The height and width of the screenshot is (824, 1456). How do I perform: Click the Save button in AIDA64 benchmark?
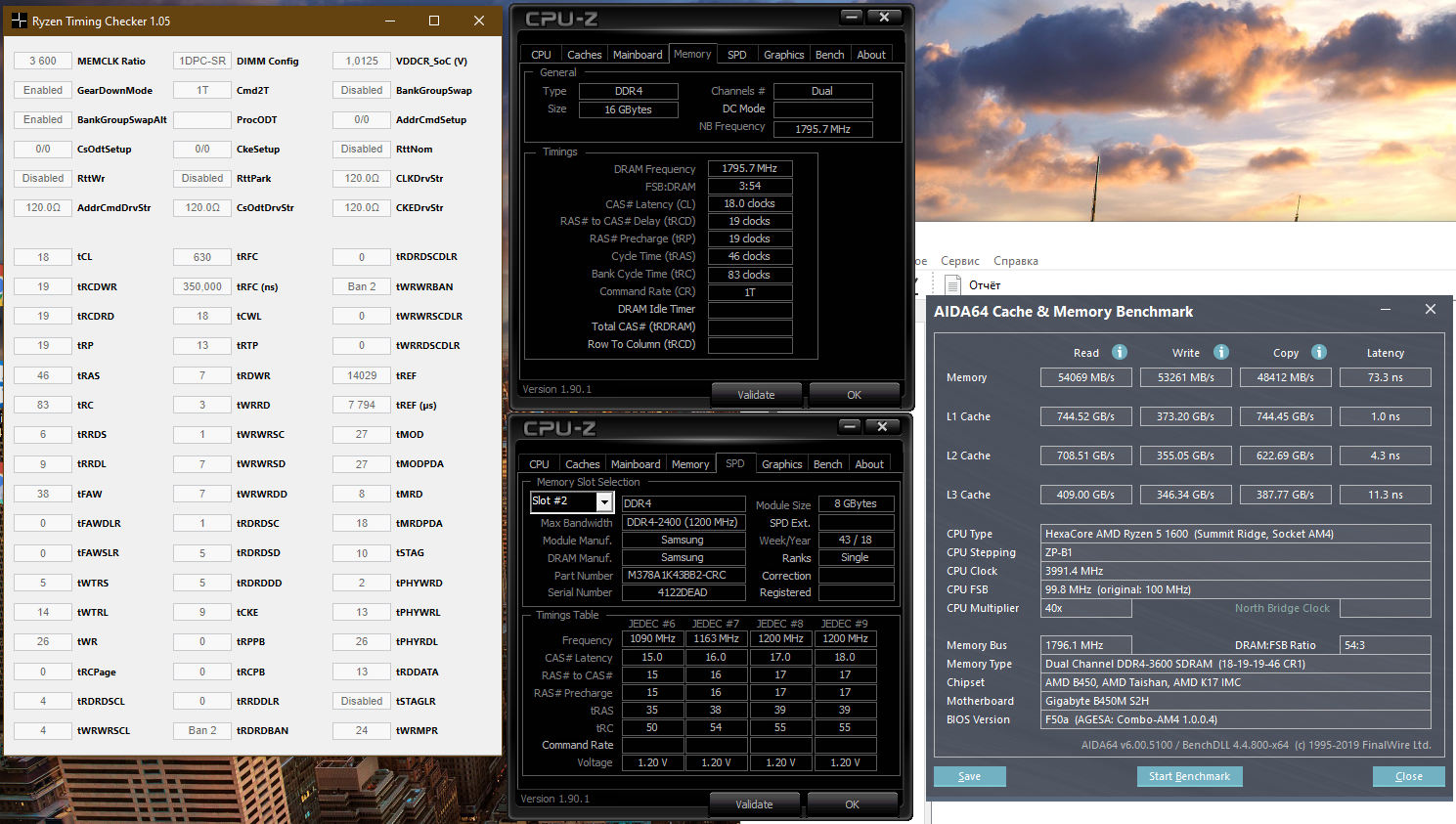point(969,776)
